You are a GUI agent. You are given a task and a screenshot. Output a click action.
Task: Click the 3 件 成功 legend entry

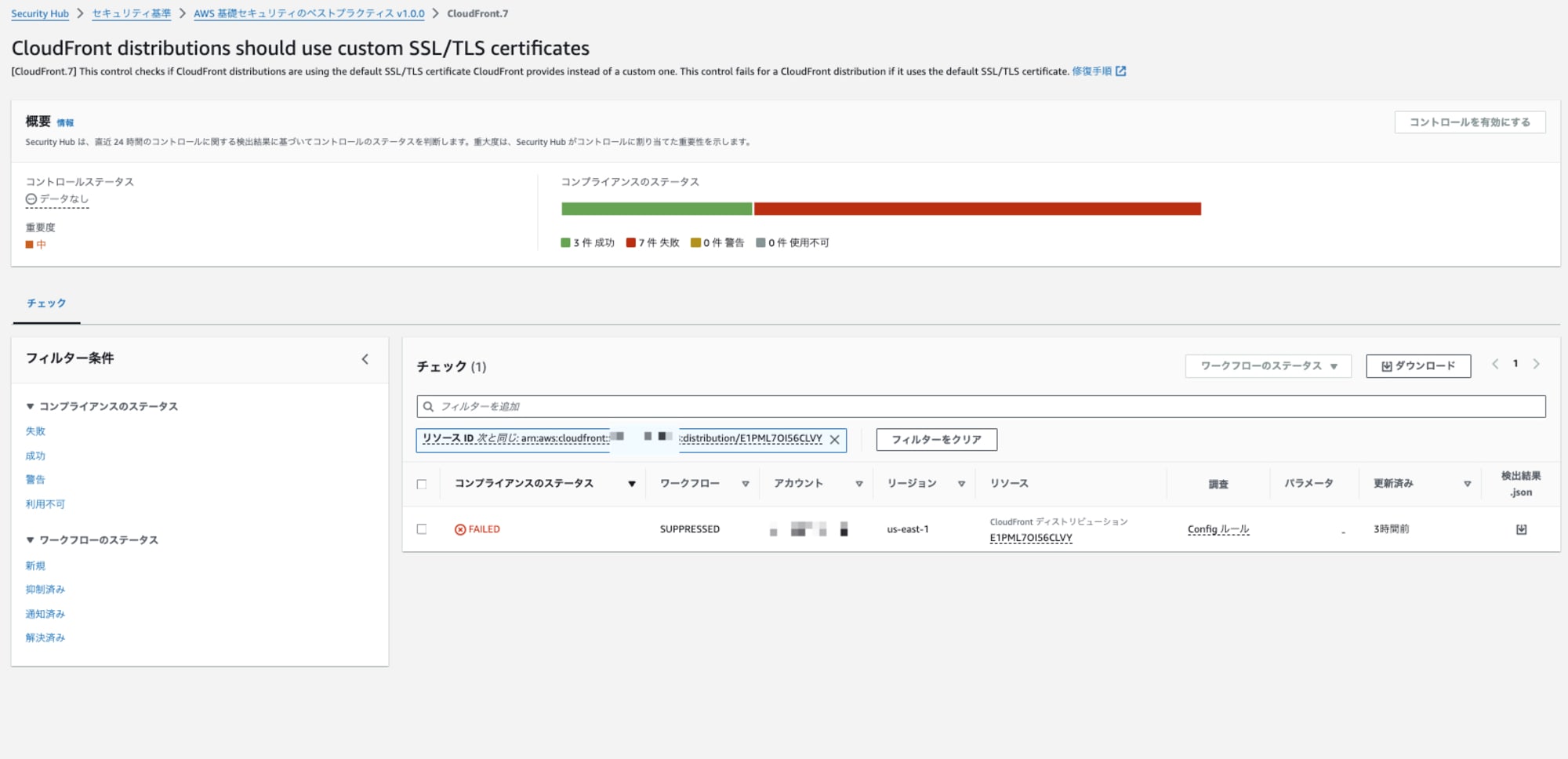[588, 243]
